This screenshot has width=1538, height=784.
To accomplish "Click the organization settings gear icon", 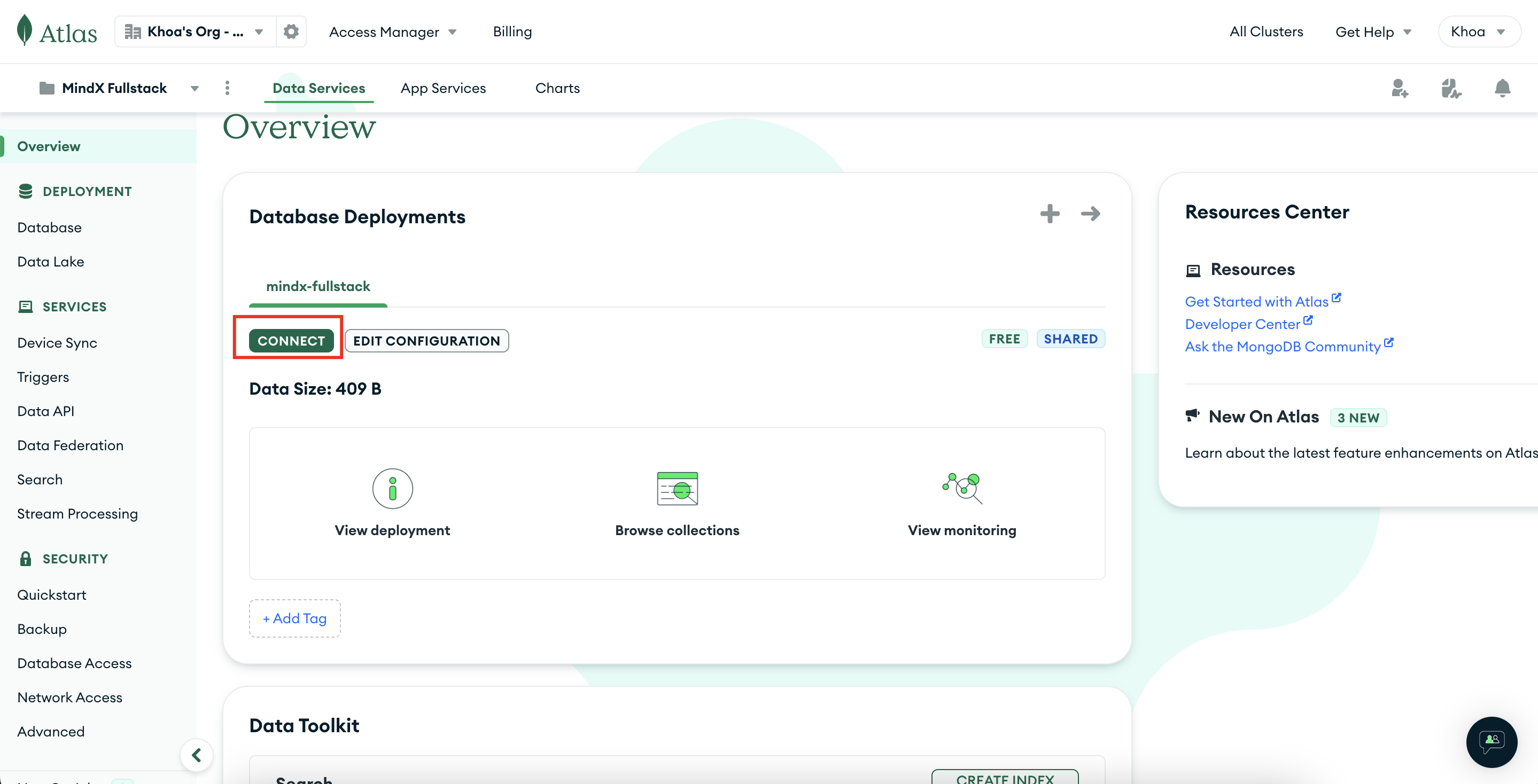I will pos(291,32).
